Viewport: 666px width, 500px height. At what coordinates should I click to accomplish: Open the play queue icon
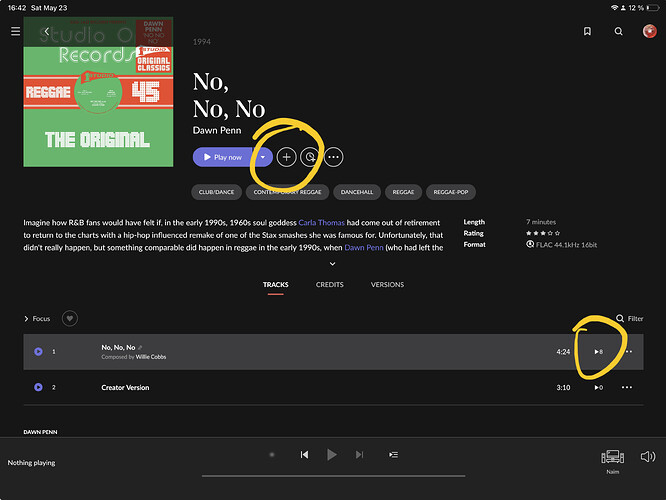(x=393, y=455)
